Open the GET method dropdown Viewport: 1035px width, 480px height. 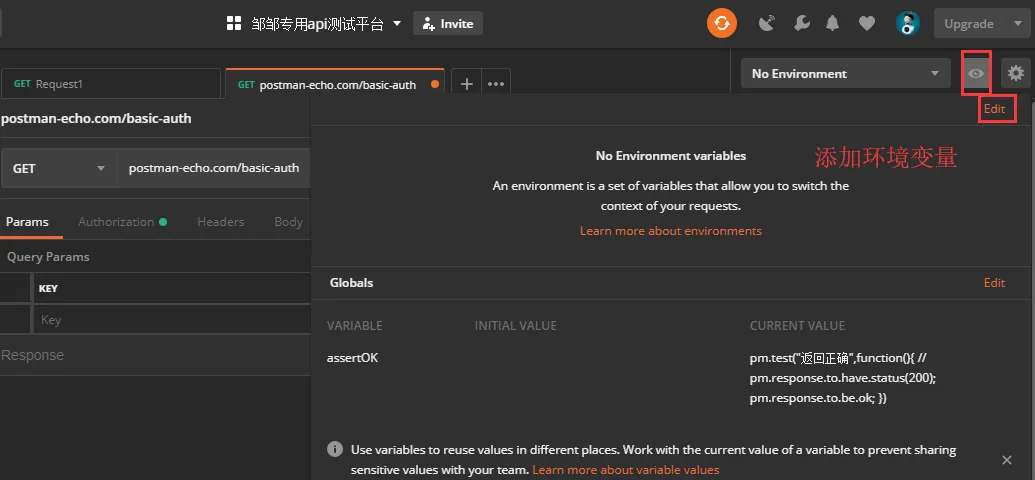point(59,168)
